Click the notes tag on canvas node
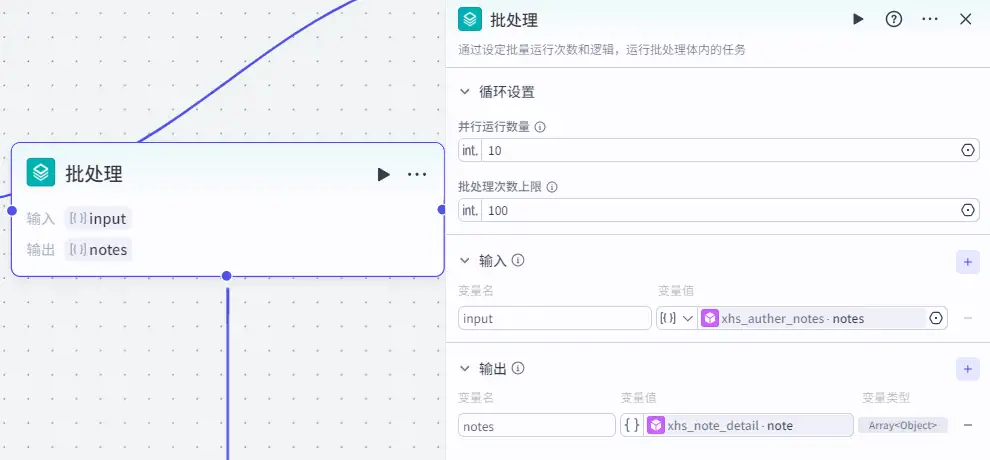 [98, 250]
